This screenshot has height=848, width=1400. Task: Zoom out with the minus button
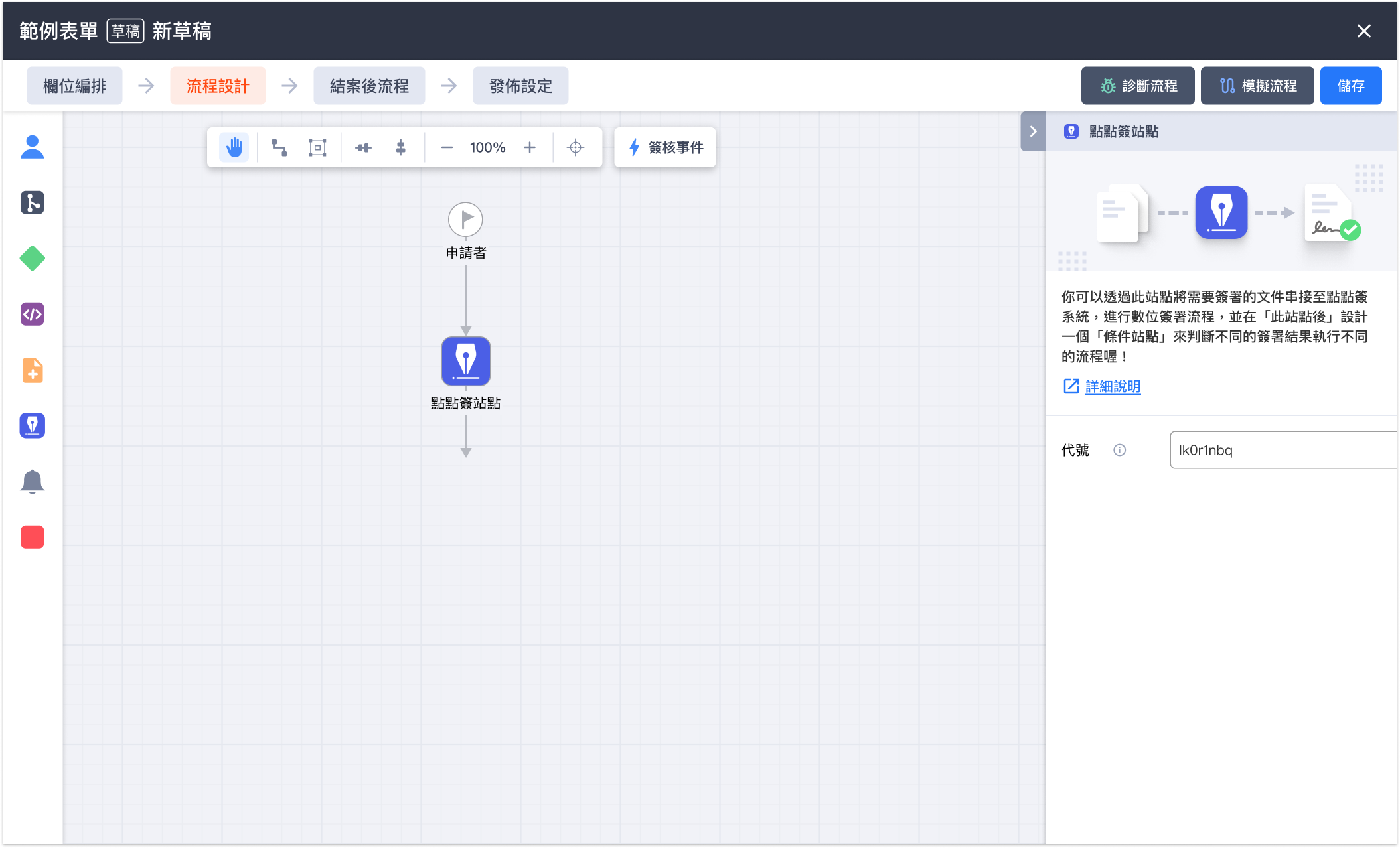[x=447, y=147]
